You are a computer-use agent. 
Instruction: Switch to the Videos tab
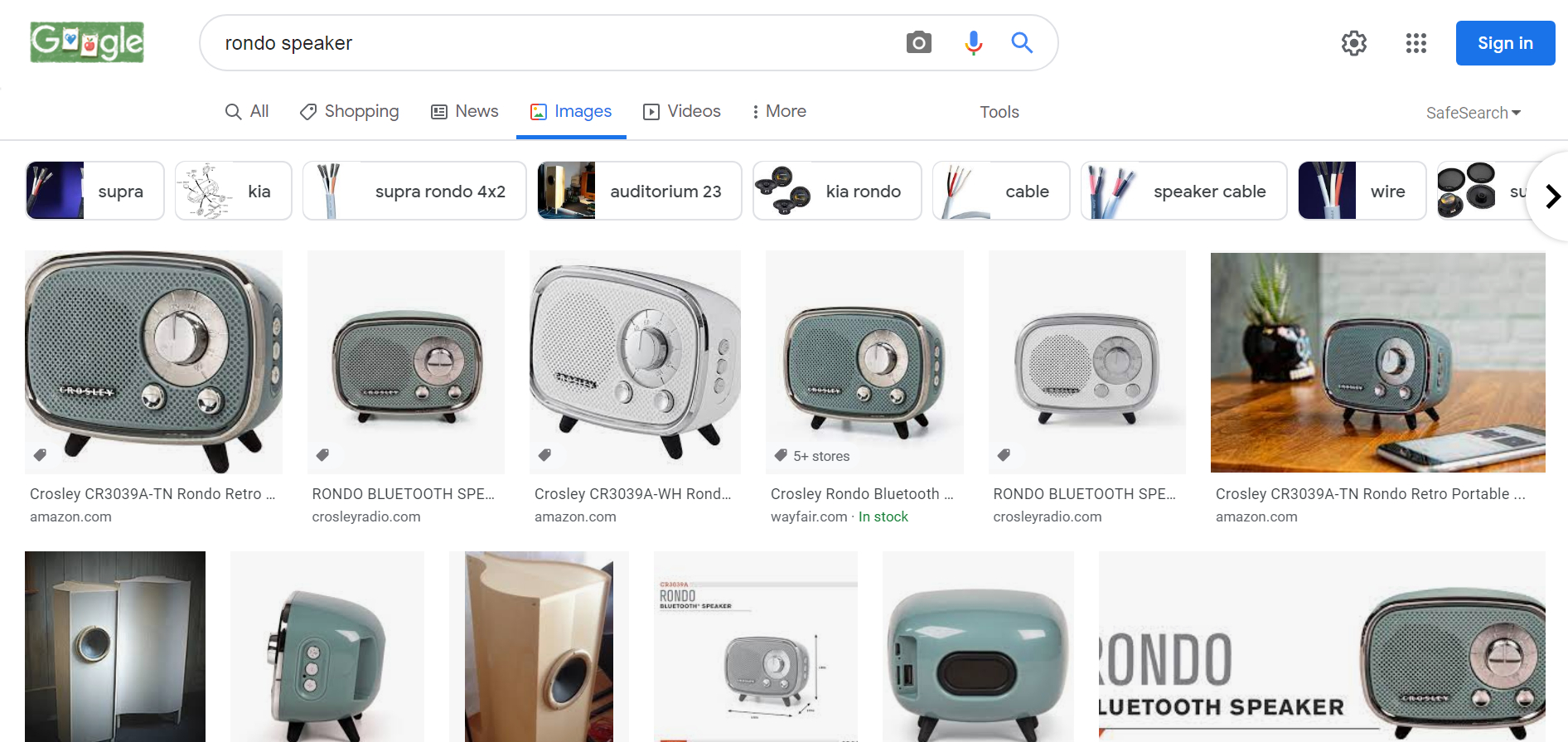(682, 111)
